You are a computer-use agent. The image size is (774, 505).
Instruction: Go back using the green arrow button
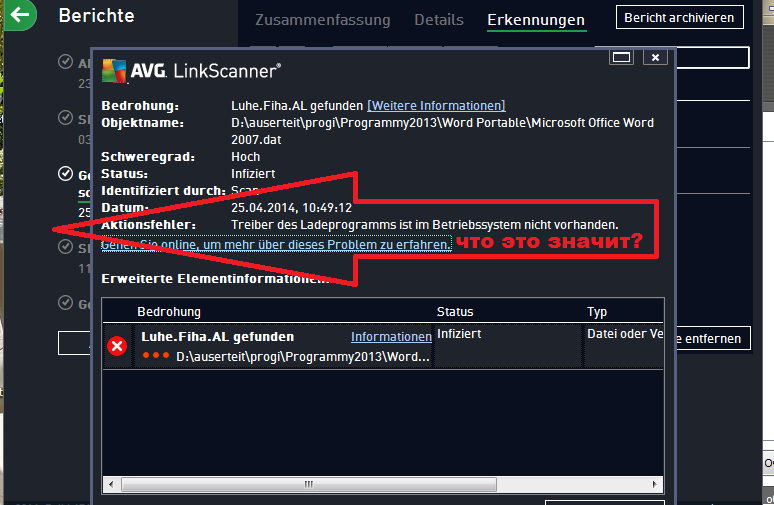[20, 14]
